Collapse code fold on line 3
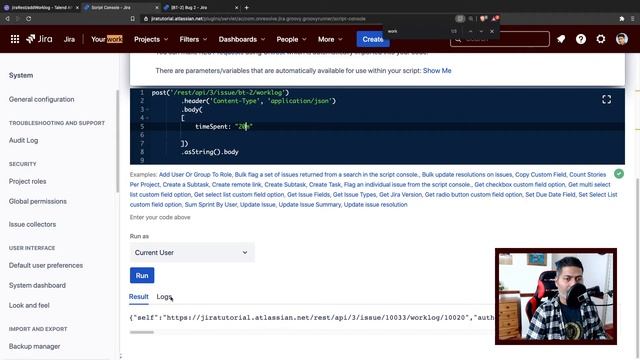 [x=147, y=109]
